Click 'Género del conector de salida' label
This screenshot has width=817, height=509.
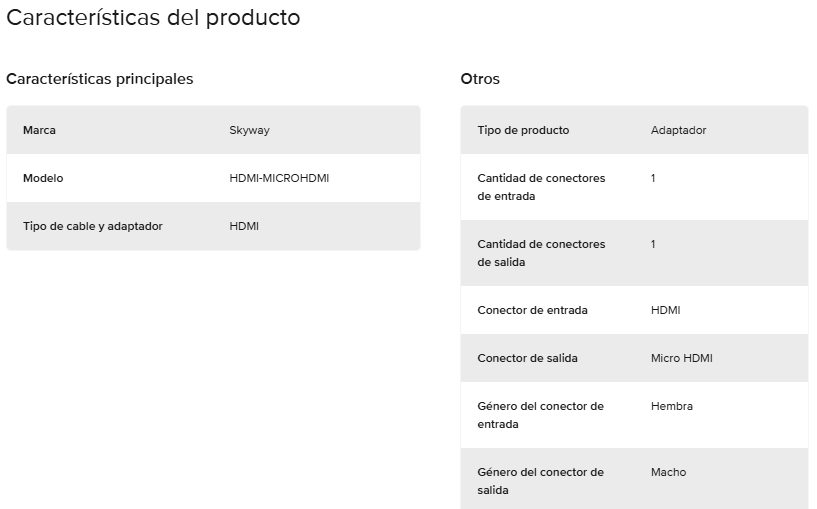point(540,481)
